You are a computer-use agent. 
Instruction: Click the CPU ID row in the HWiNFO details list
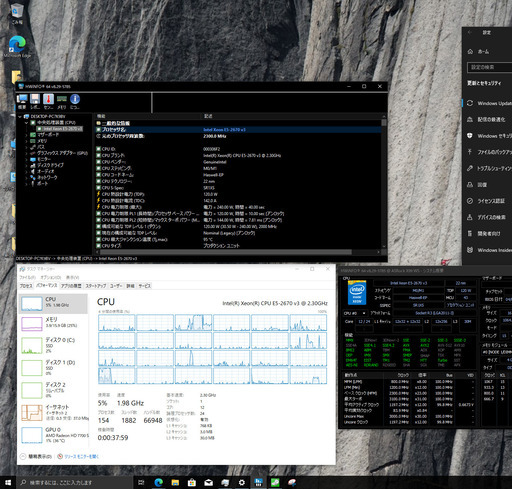point(238,149)
